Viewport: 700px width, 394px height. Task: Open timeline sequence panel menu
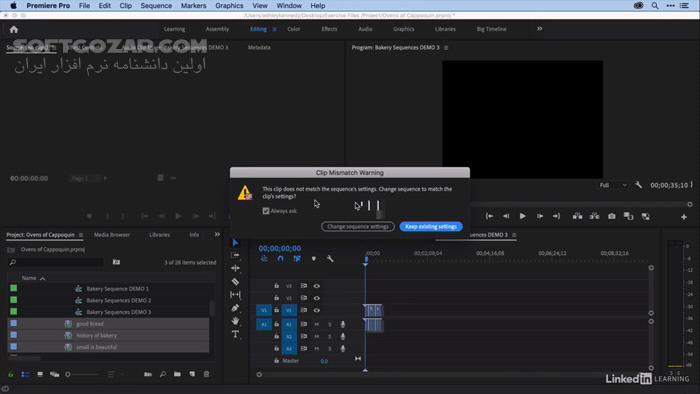click(514, 235)
